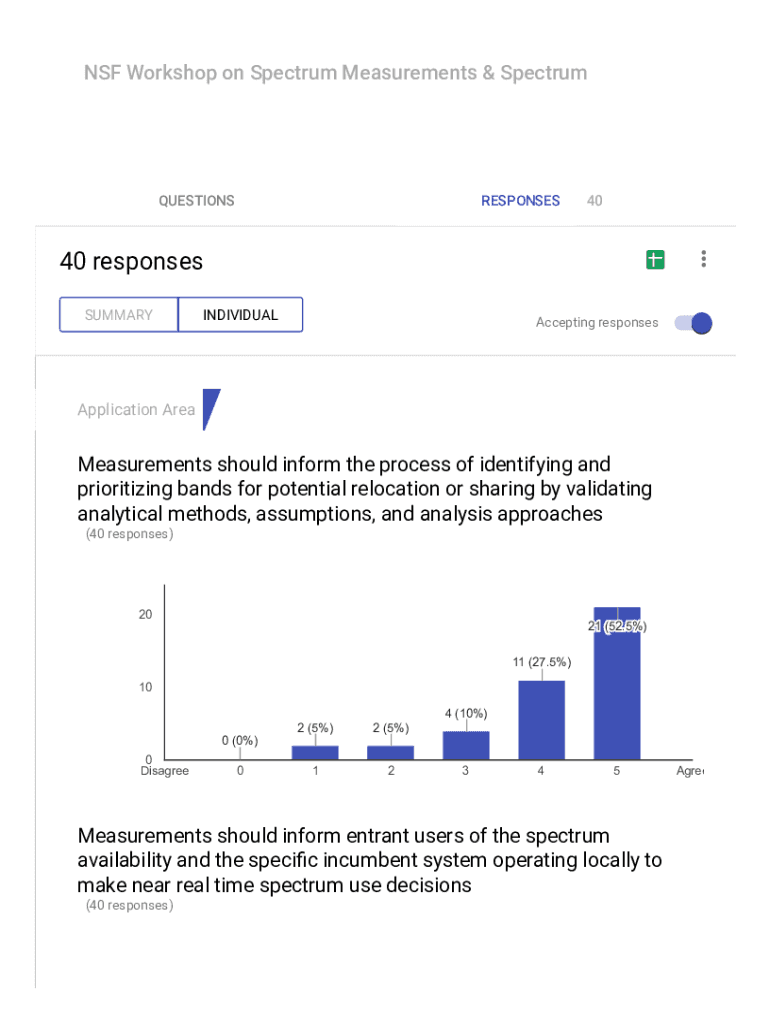Image resolution: width=770 pixels, height=1024 pixels.
Task: Switch to the RESPONSES tab
Action: point(520,201)
